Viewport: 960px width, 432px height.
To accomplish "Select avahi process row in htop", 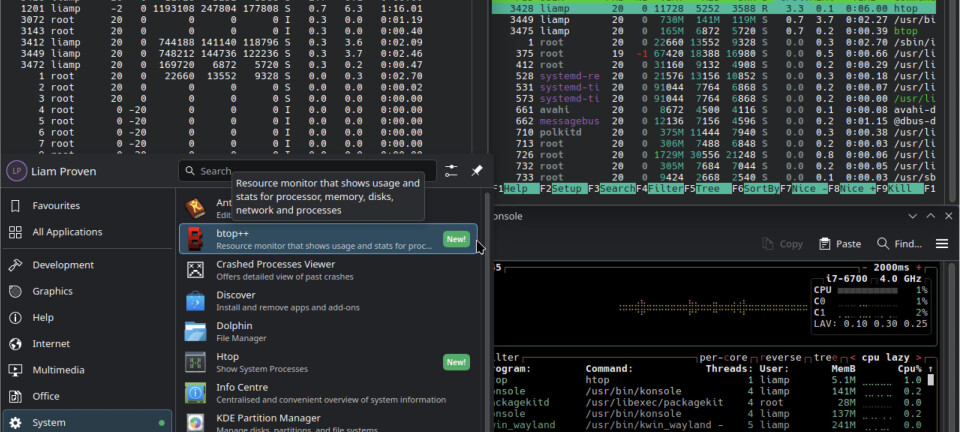I will click(x=714, y=110).
